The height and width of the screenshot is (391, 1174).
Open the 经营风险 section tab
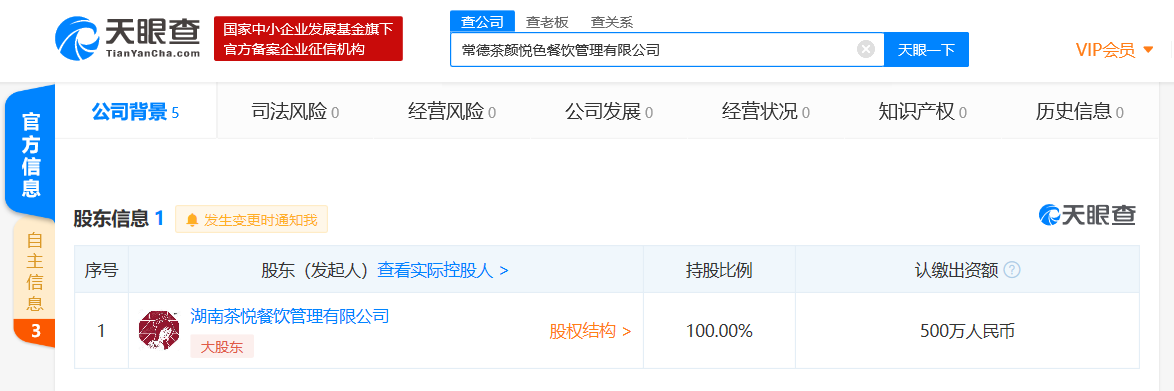coord(451,112)
